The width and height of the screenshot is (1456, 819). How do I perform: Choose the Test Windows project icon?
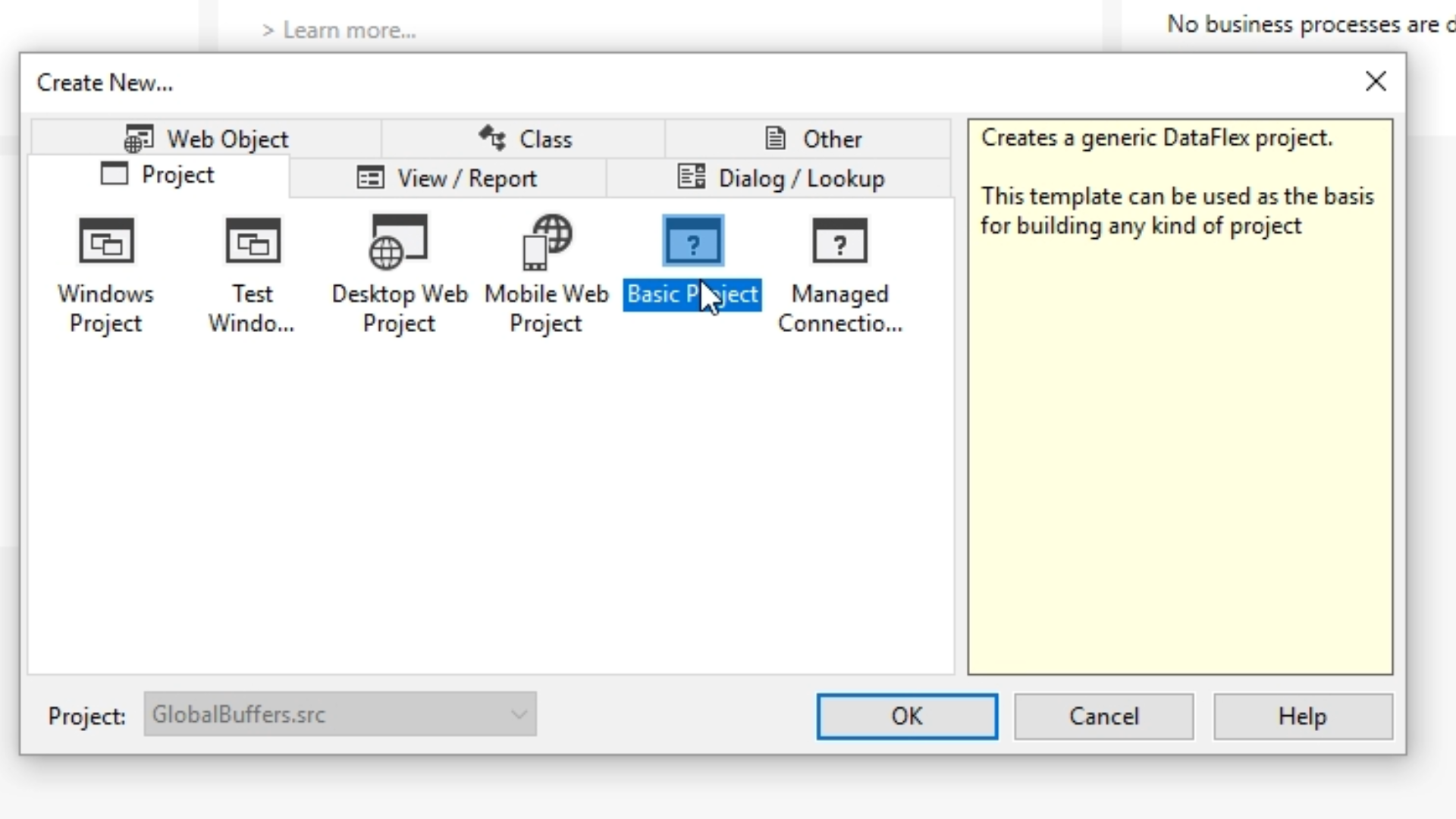point(253,242)
